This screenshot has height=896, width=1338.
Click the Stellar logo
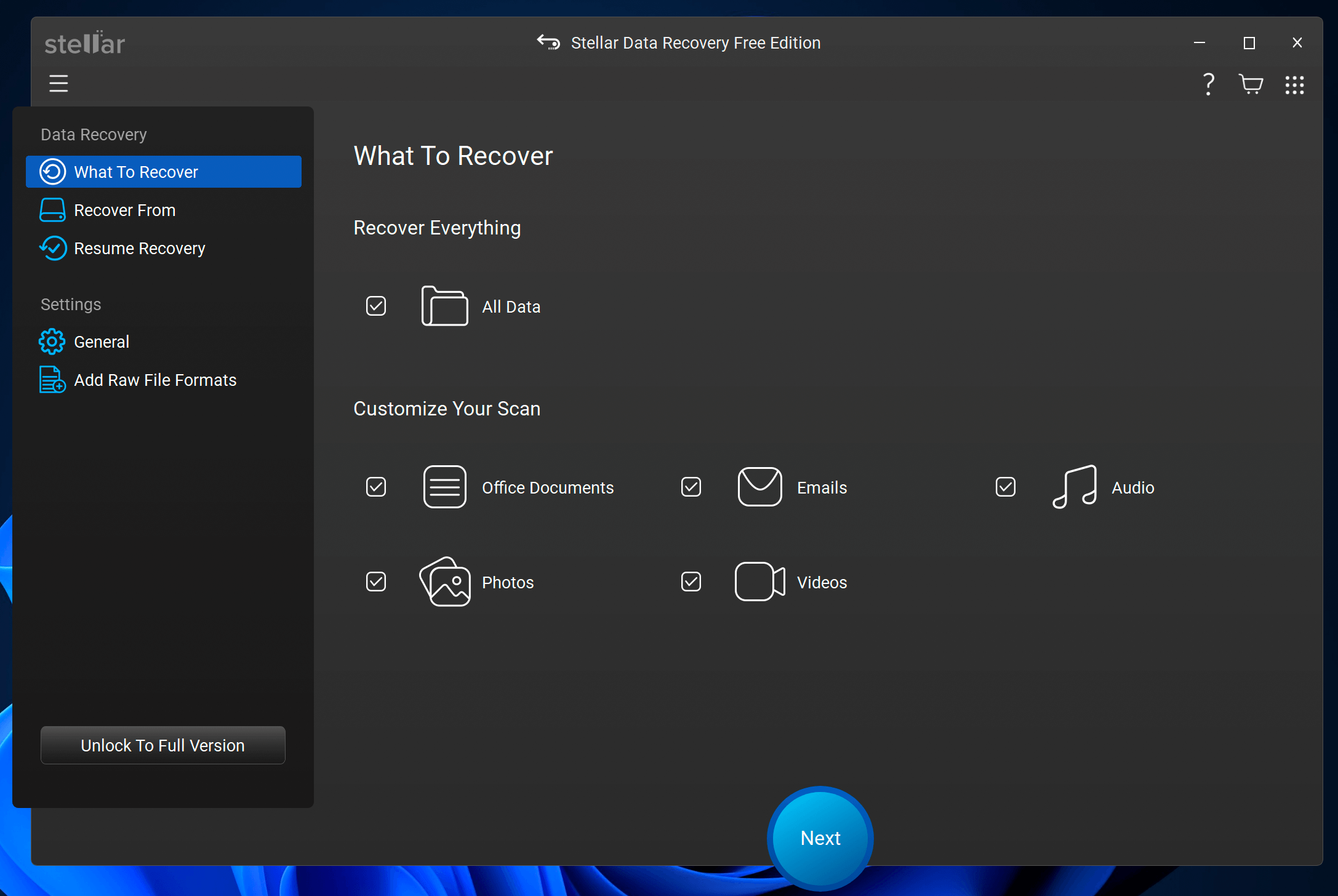[85, 42]
